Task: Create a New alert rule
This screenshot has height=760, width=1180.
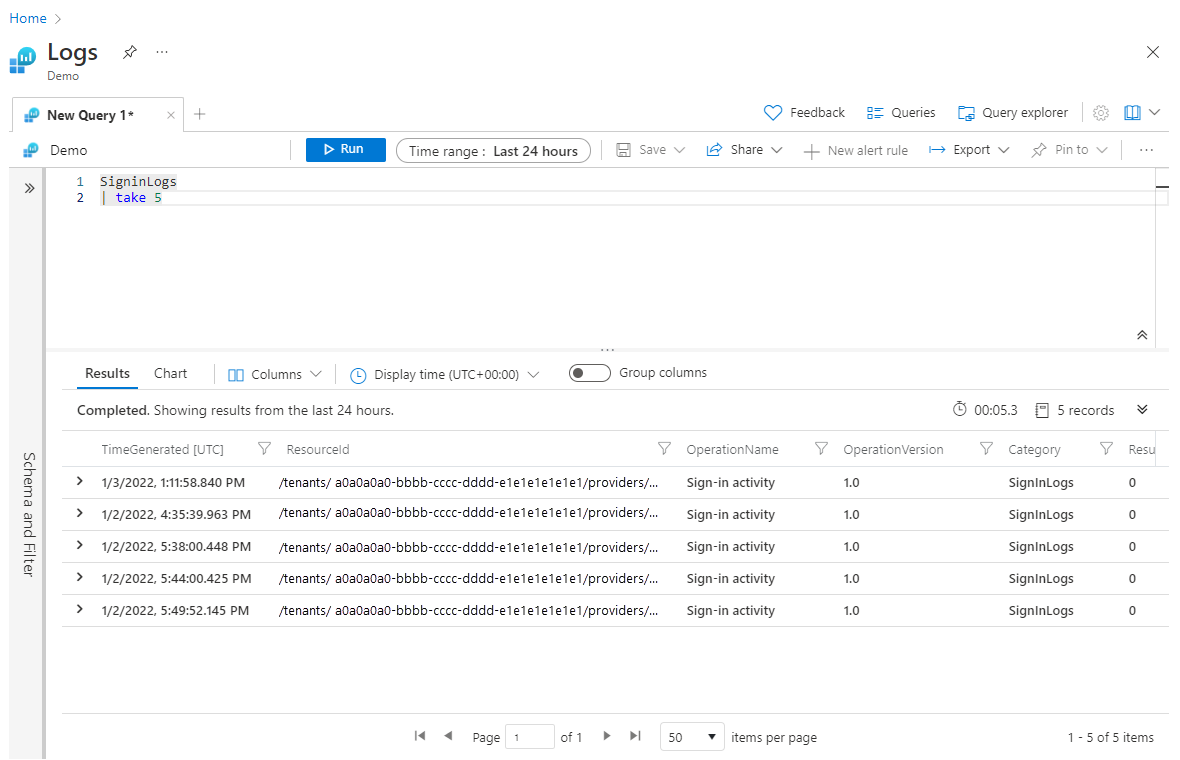Action: point(856,150)
